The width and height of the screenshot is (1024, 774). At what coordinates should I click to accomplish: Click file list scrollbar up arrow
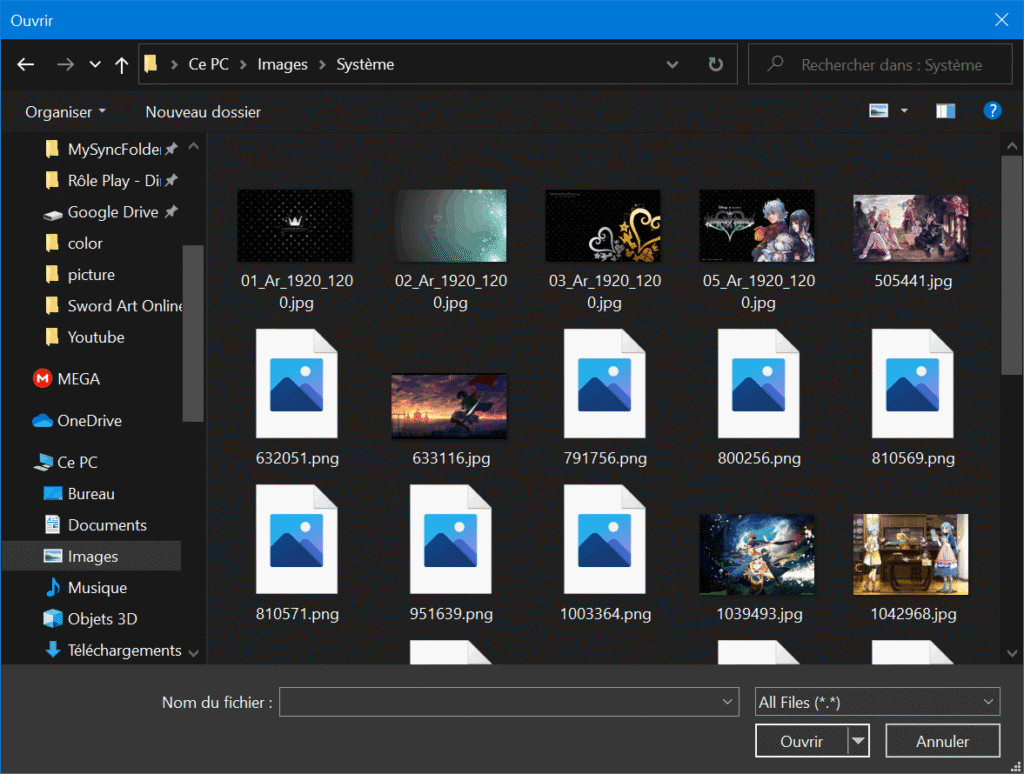tap(1012, 146)
